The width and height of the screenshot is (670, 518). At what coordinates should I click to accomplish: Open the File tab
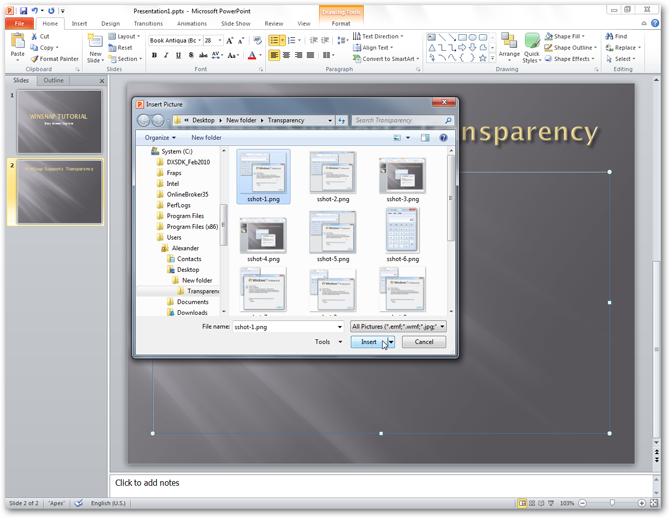[x=20, y=24]
